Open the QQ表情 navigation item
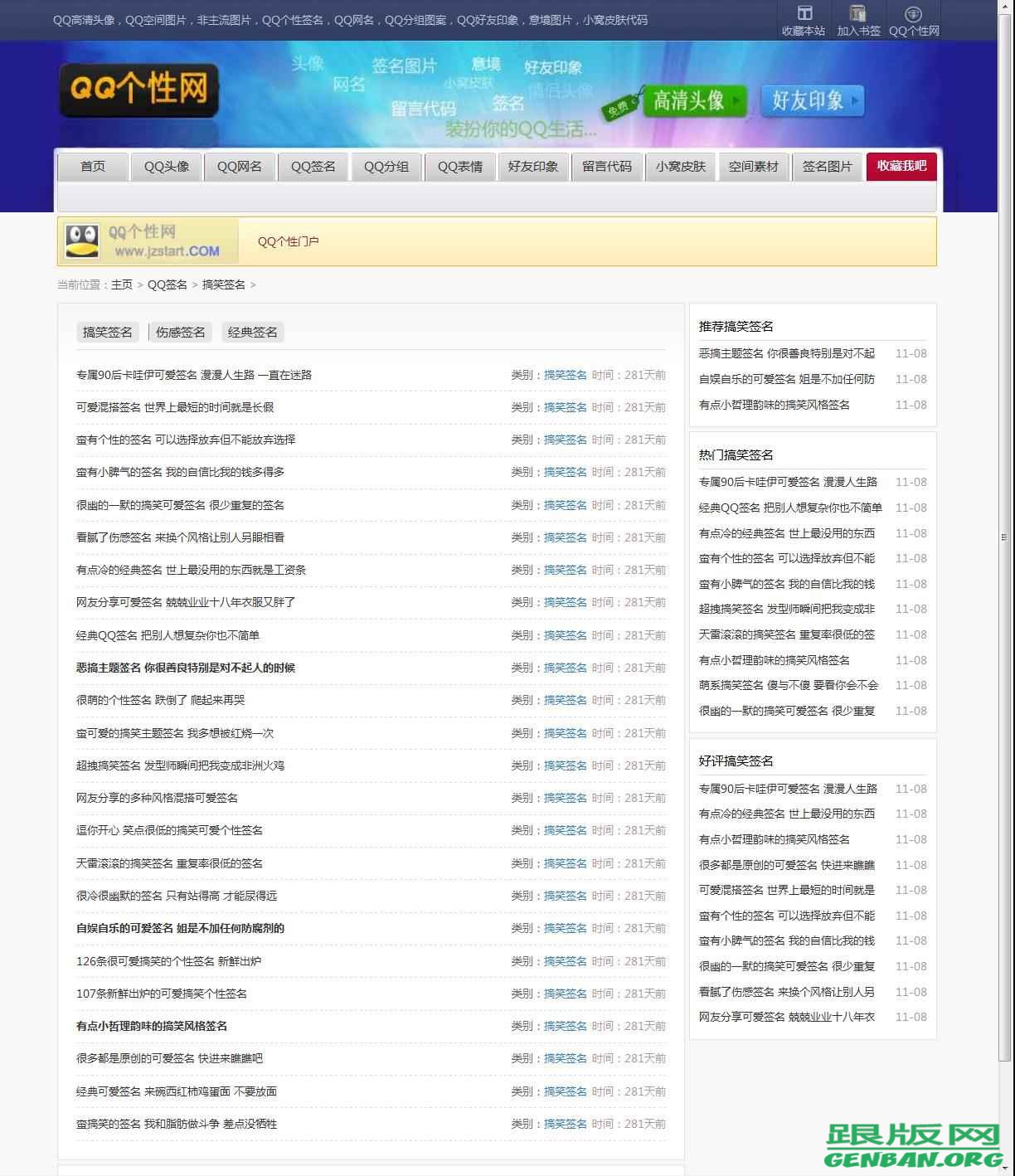Image resolution: width=1015 pixels, height=1176 pixels. 459,166
